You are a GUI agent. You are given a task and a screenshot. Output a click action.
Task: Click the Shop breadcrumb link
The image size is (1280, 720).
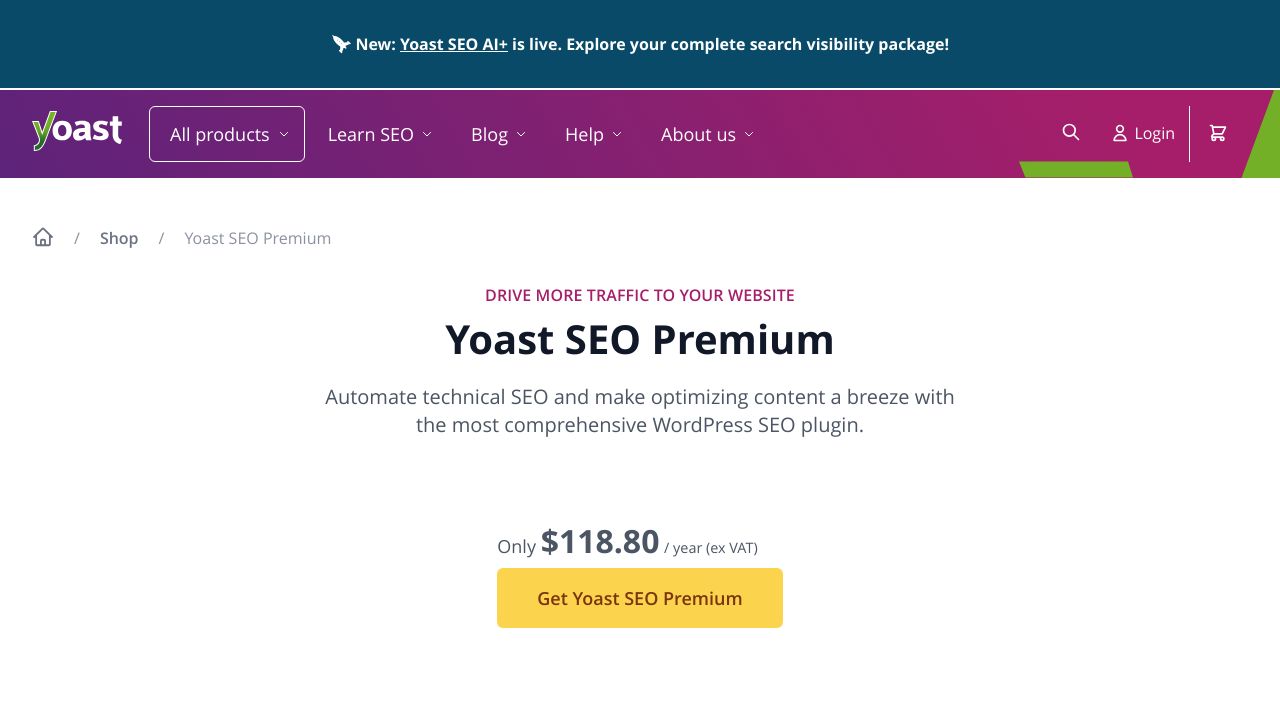pos(119,238)
